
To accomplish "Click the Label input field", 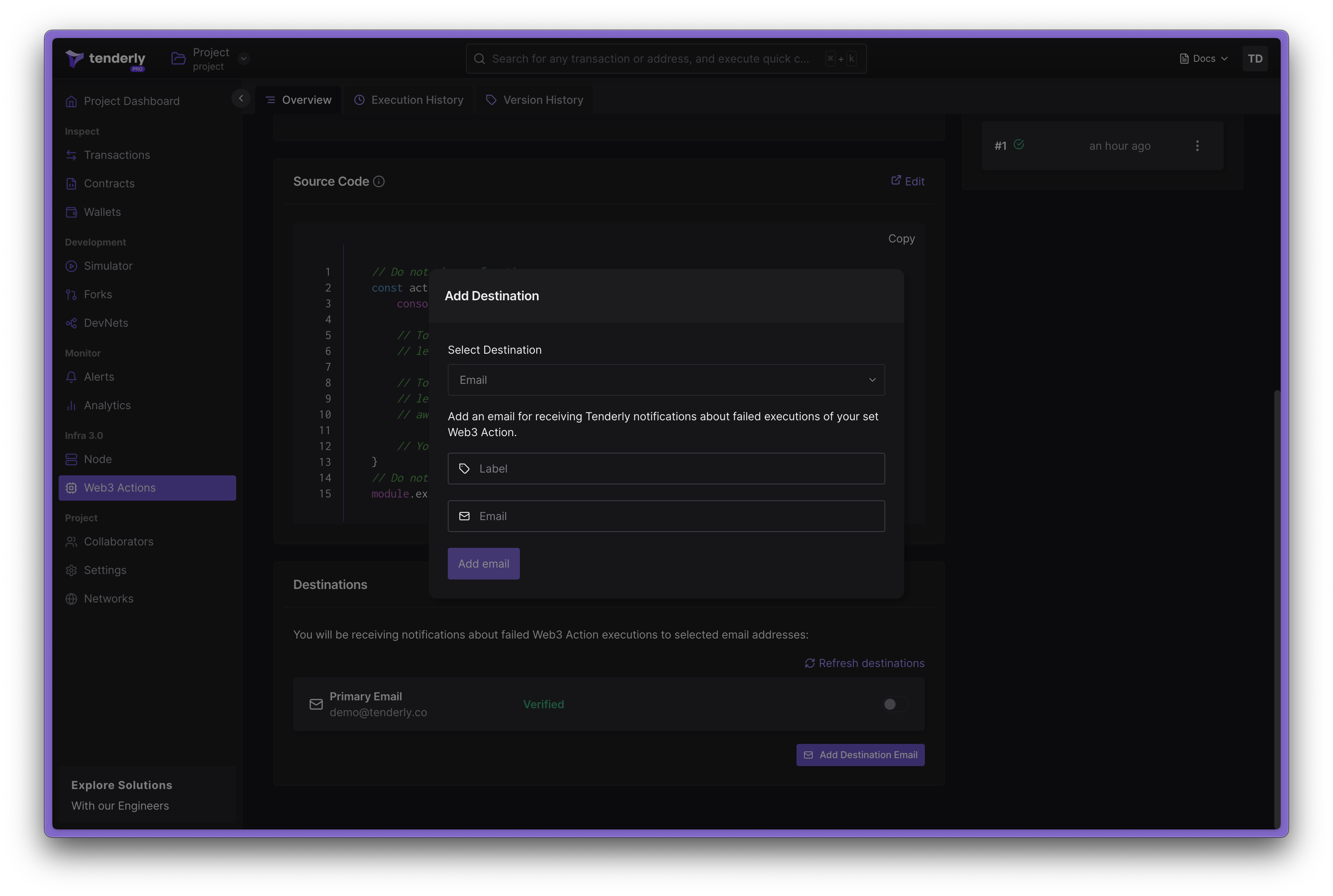I will [666, 468].
